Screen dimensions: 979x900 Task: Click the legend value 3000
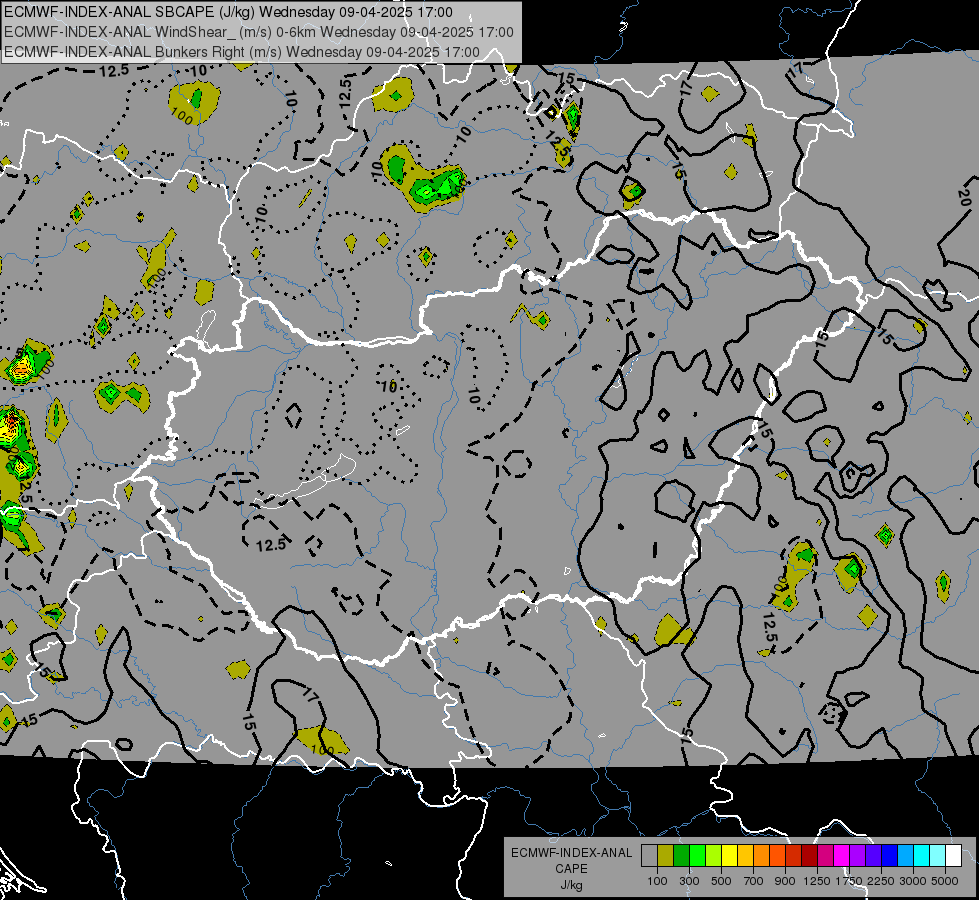click(x=913, y=881)
